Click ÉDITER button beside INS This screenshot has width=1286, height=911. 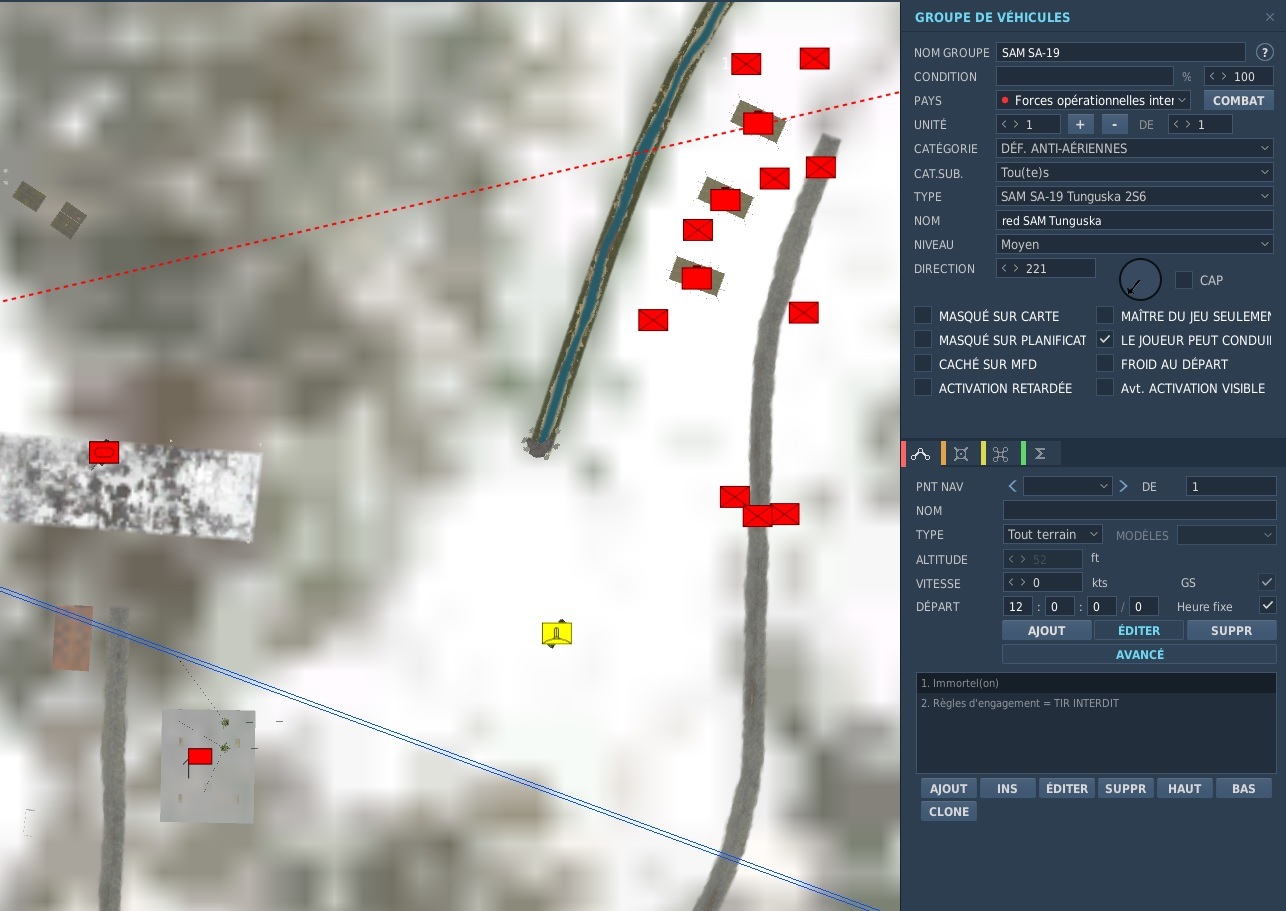[1066, 788]
